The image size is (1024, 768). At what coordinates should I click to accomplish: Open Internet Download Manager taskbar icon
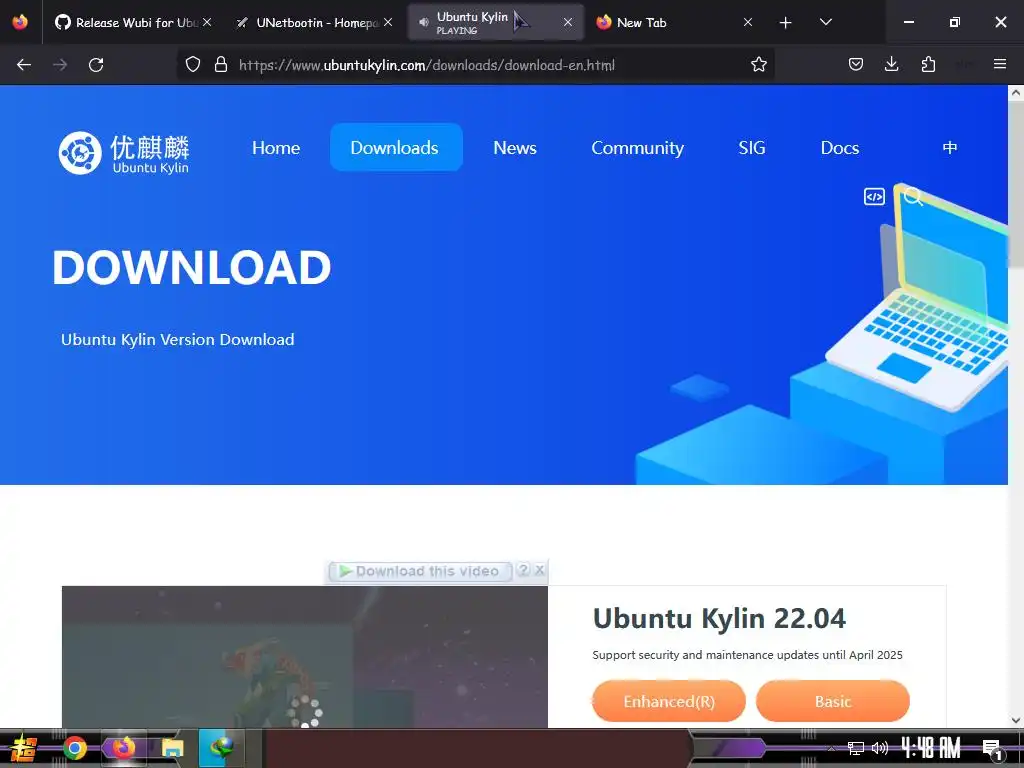point(221,748)
